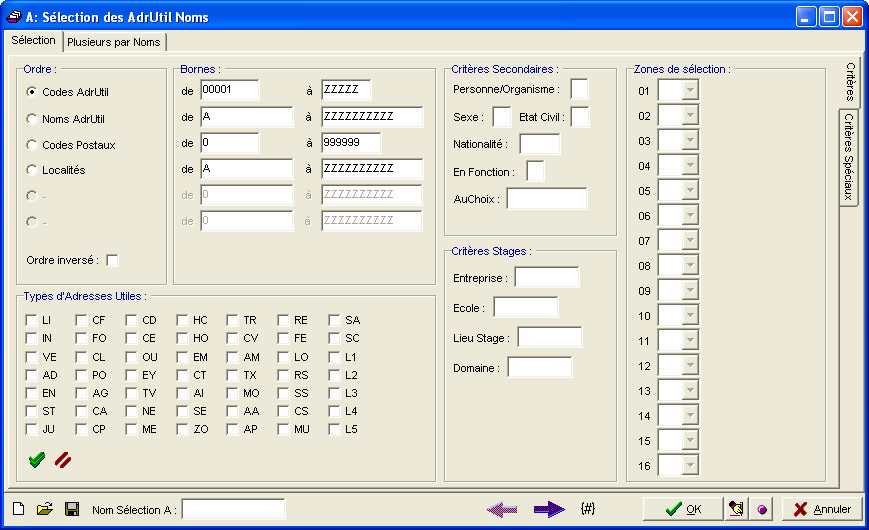The height and width of the screenshot is (530, 869).
Task: Open a saved selection via folder icon
Action: [x=45, y=508]
